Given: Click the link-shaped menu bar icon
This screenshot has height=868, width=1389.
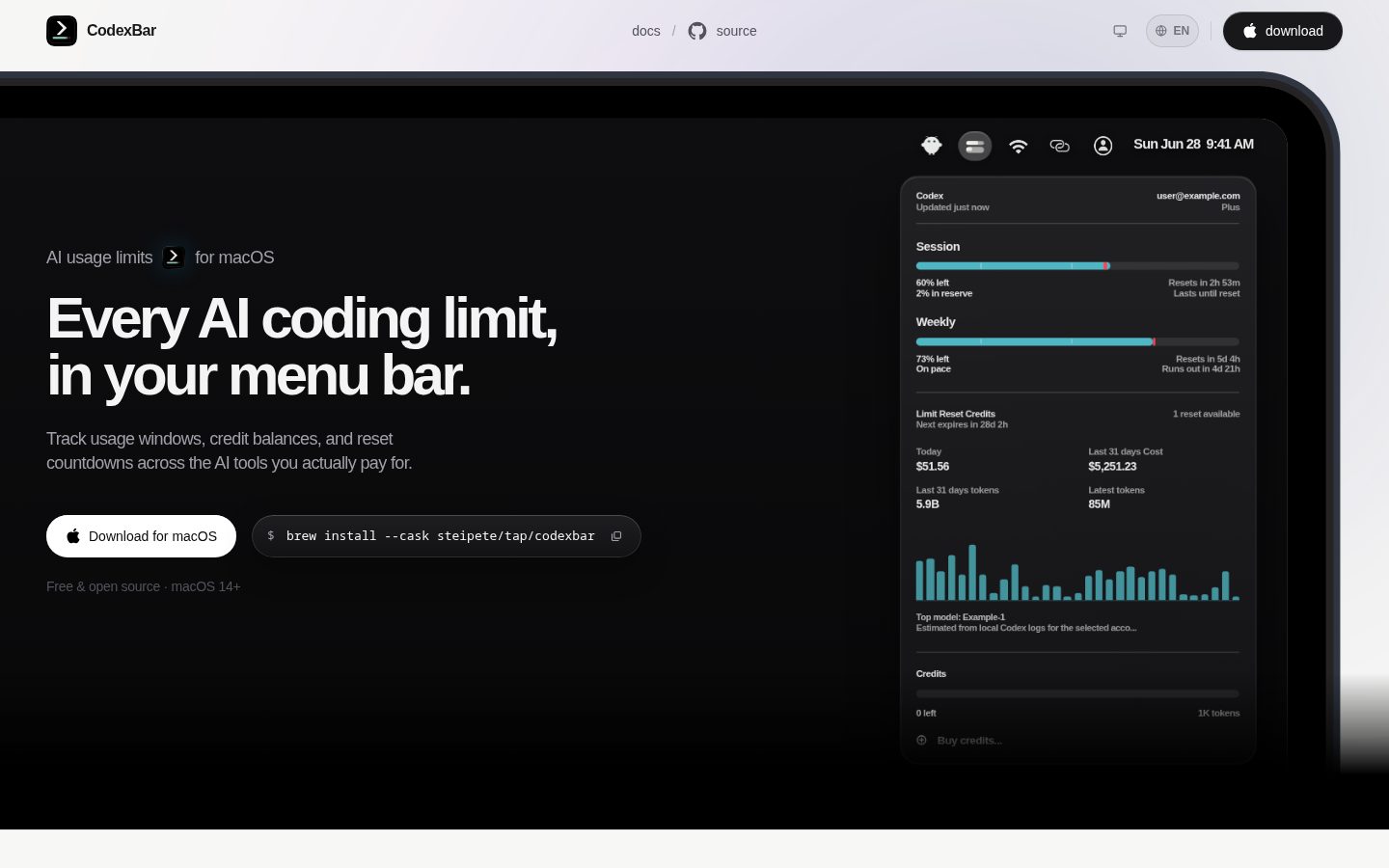Looking at the screenshot, I should 1060,147.
